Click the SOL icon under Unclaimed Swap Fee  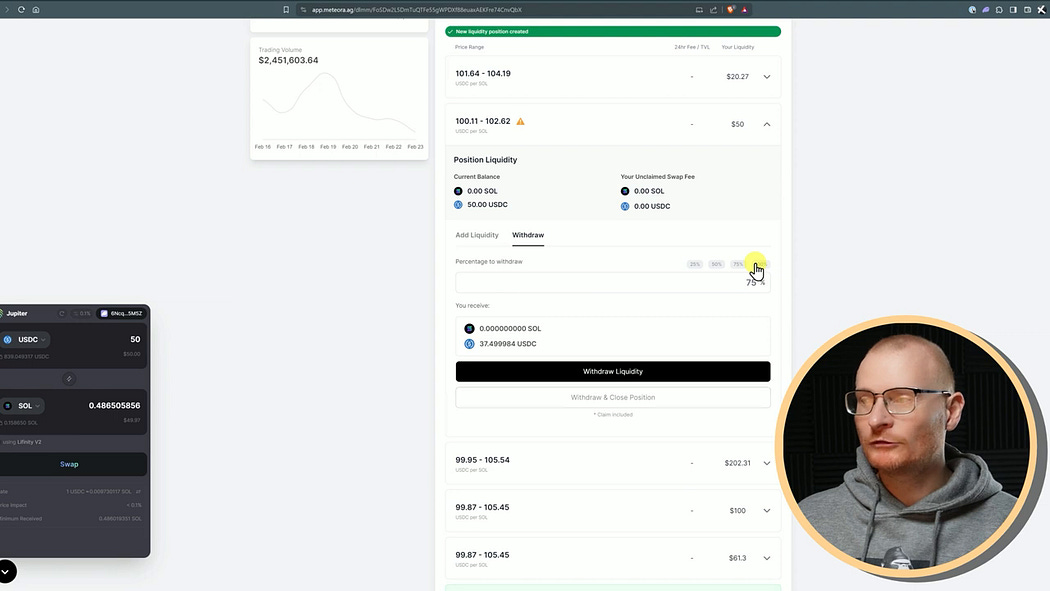(x=625, y=191)
